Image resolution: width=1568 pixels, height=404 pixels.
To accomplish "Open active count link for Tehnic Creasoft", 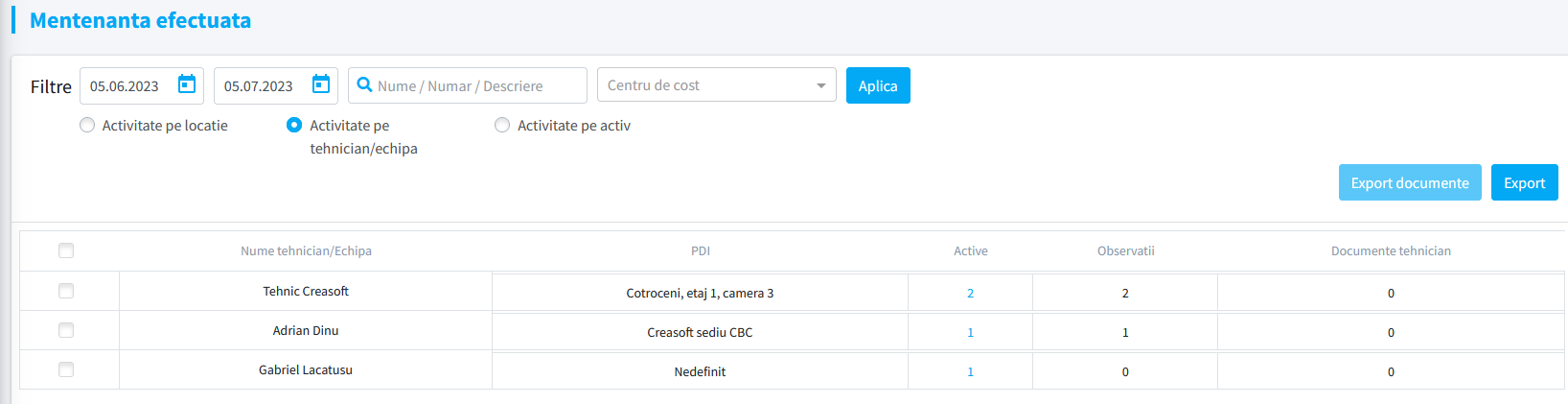I will (970, 293).
